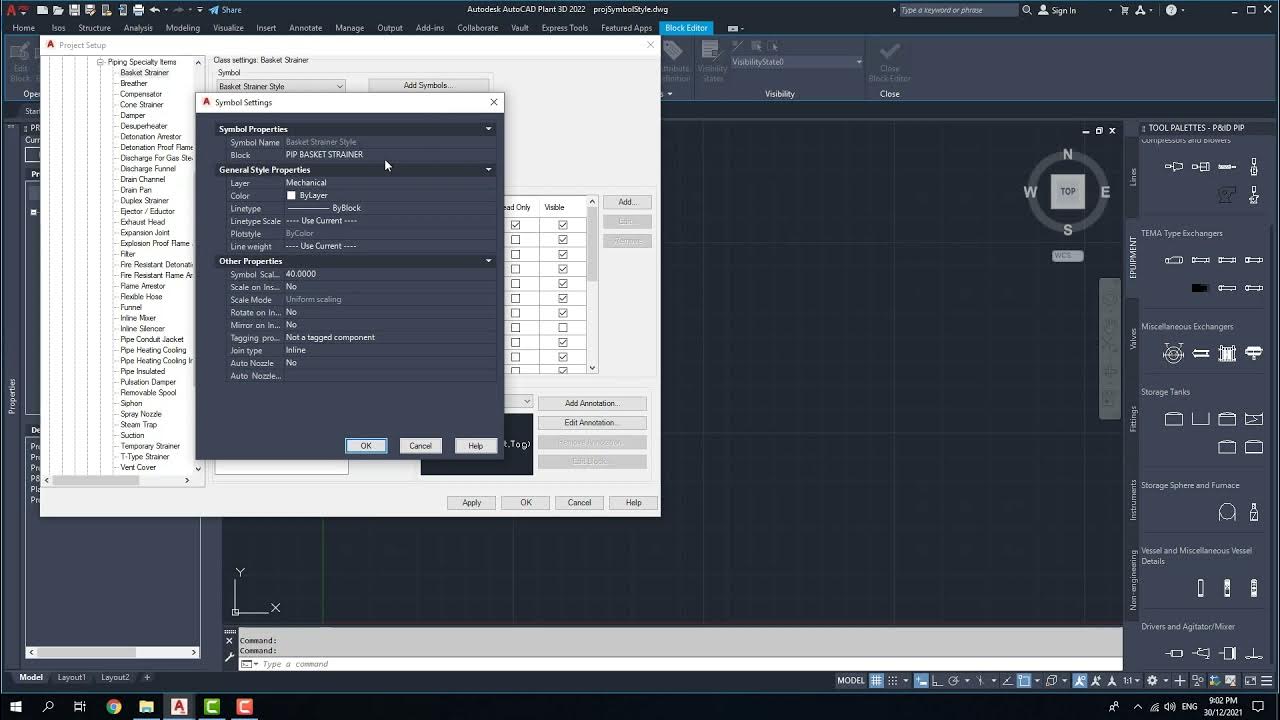Screen dimensions: 1280x720
Task: Open snap mode dropdown arrow in status bar
Action: point(906,681)
